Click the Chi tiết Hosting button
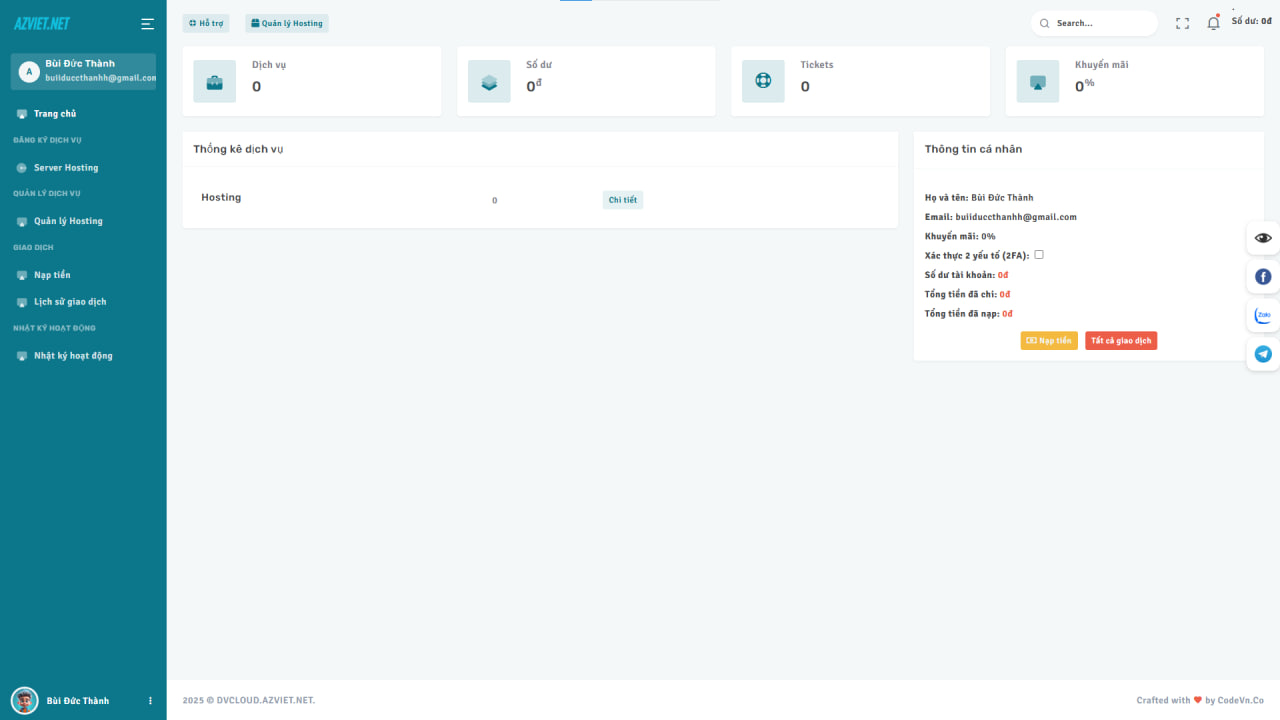Viewport: 1280px width, 720px height. pyautogui.click(x=622, y=200)
